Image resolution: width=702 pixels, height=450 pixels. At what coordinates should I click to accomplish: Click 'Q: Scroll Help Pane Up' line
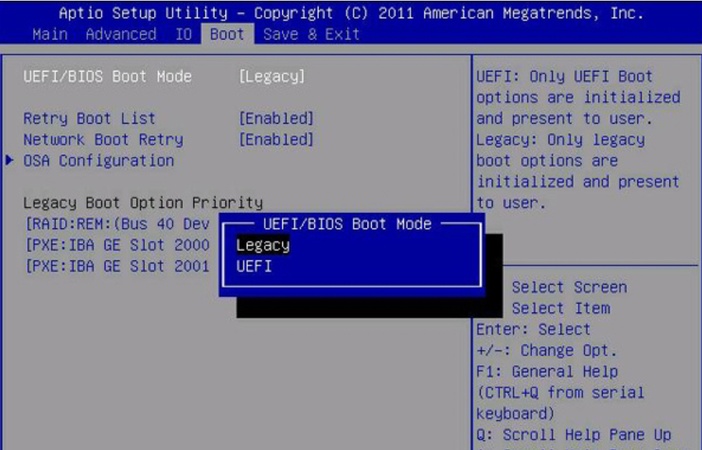click(574, 435)
